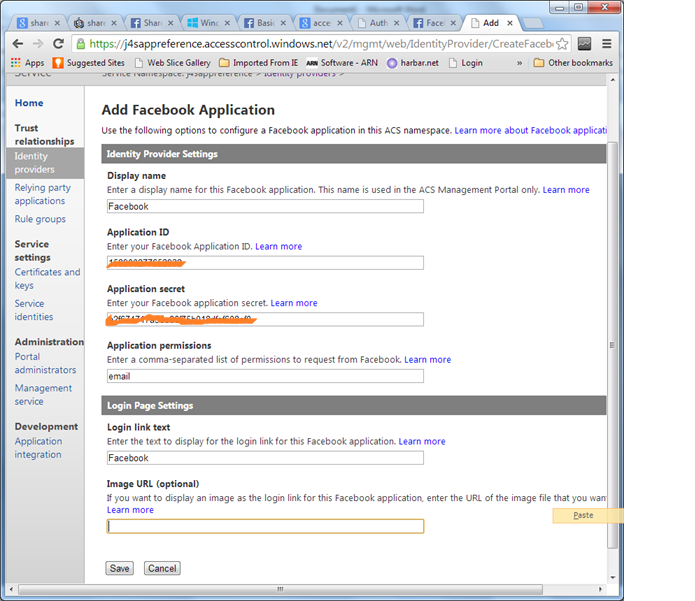Click the address bar URL
Screen dimensions: 695x601
tap(321, 43)
